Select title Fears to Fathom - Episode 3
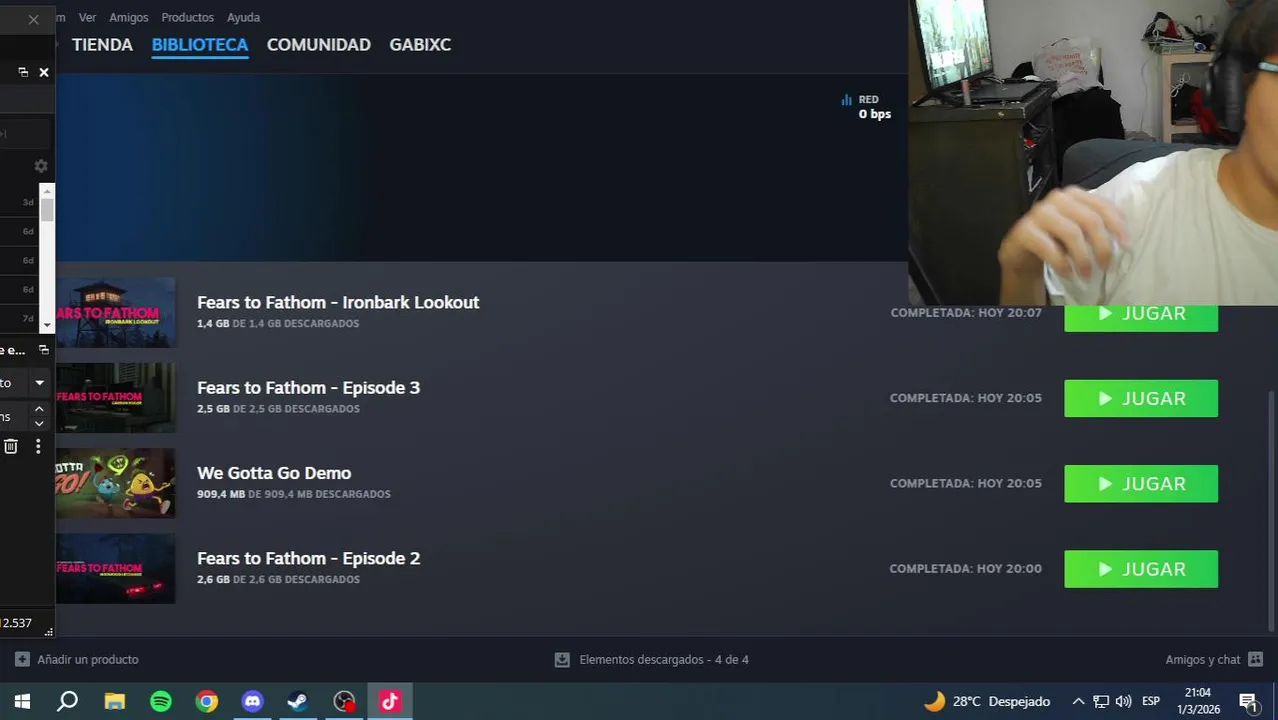The image size is (1278, 720). [308, 387]
